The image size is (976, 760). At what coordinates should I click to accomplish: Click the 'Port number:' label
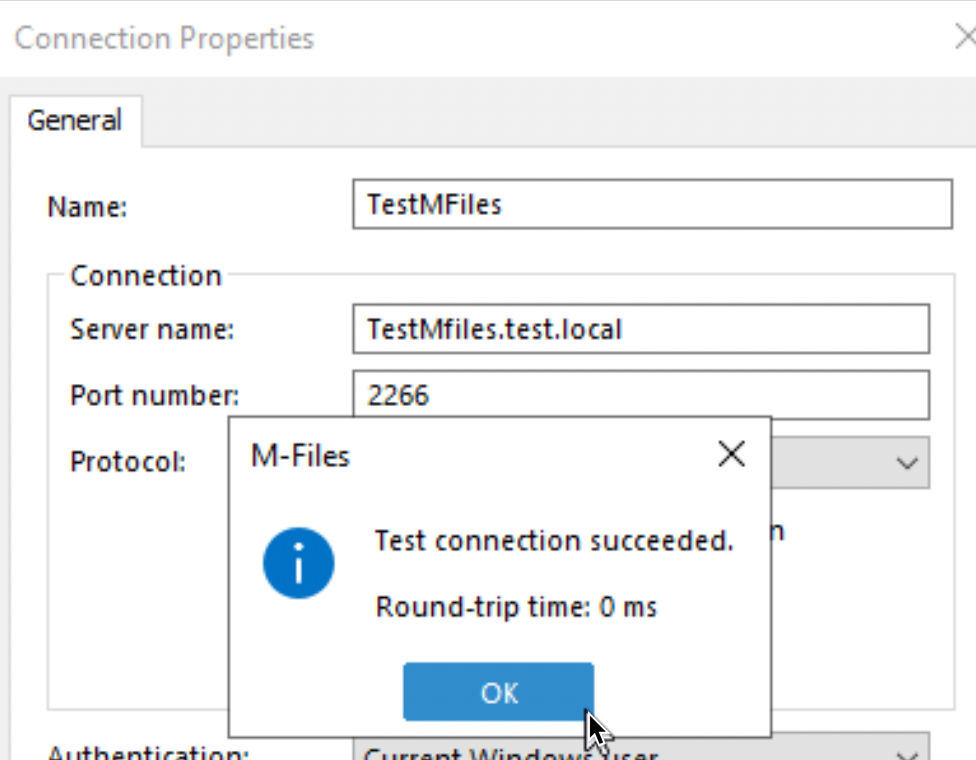[x=154, y=396]
